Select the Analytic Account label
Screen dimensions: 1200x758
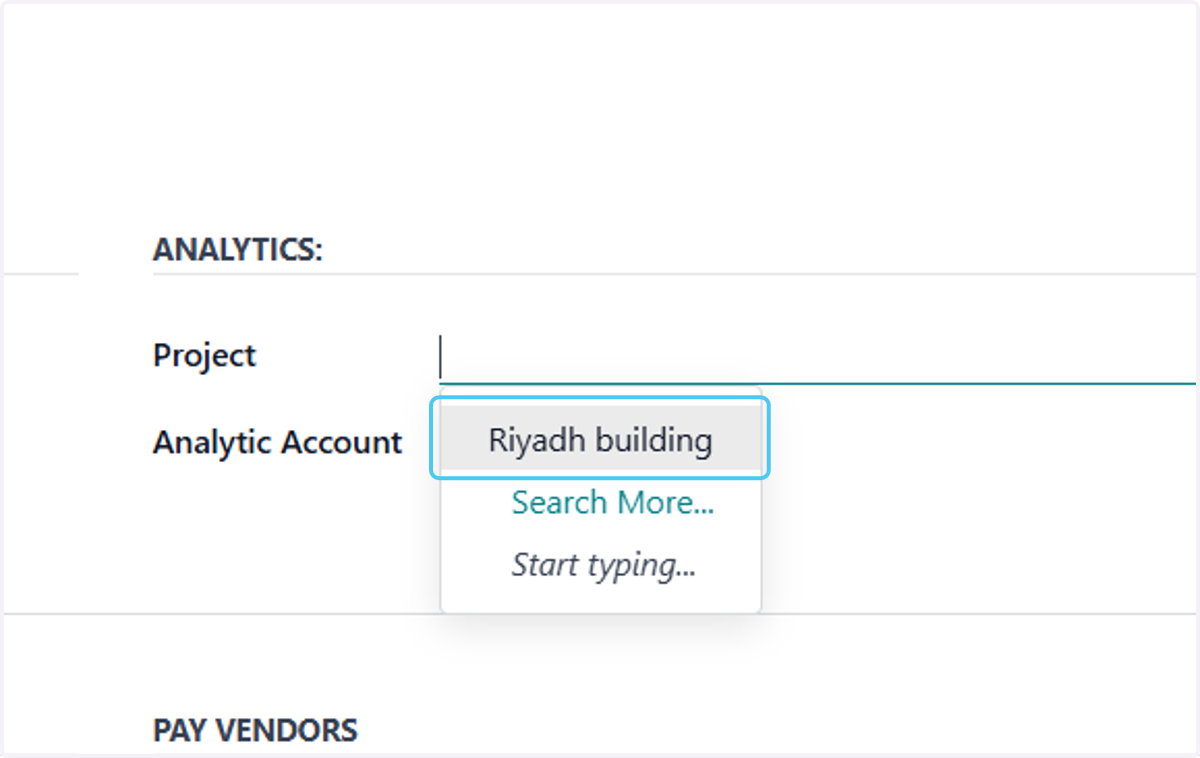pyautogui.click(x=277, y=442)
